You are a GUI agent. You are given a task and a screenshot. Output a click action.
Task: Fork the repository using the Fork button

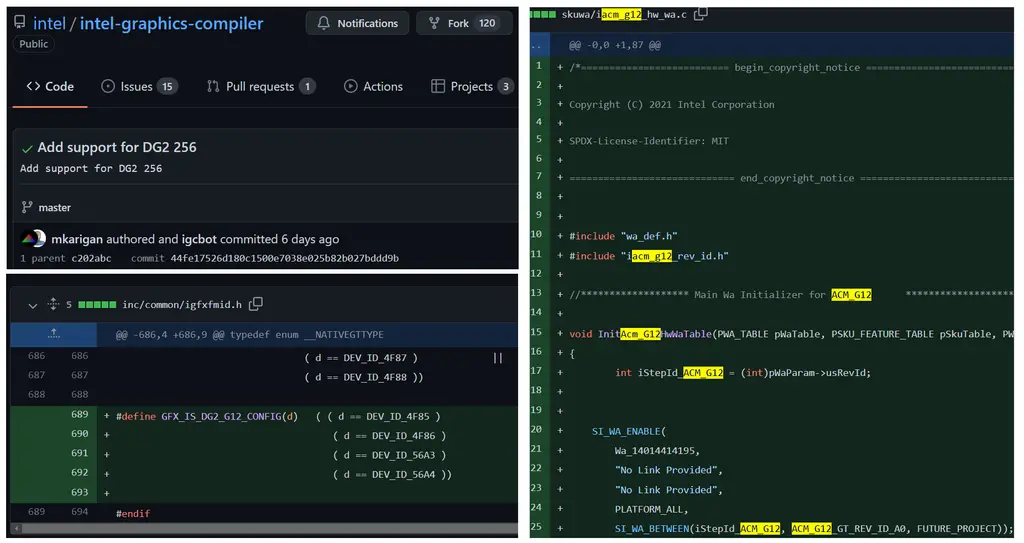(x=447, y=23)
